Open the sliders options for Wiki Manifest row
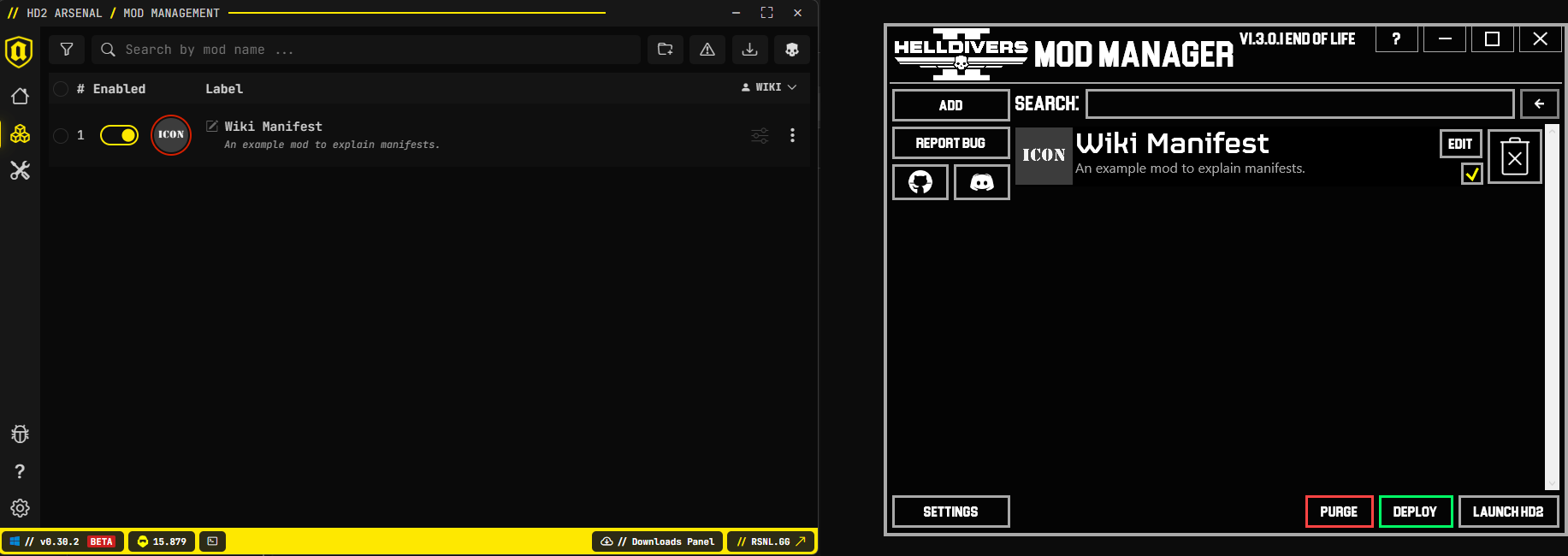Image resolution: width=1568 pixels, height=556 pixels. click(x=760, y=135)
